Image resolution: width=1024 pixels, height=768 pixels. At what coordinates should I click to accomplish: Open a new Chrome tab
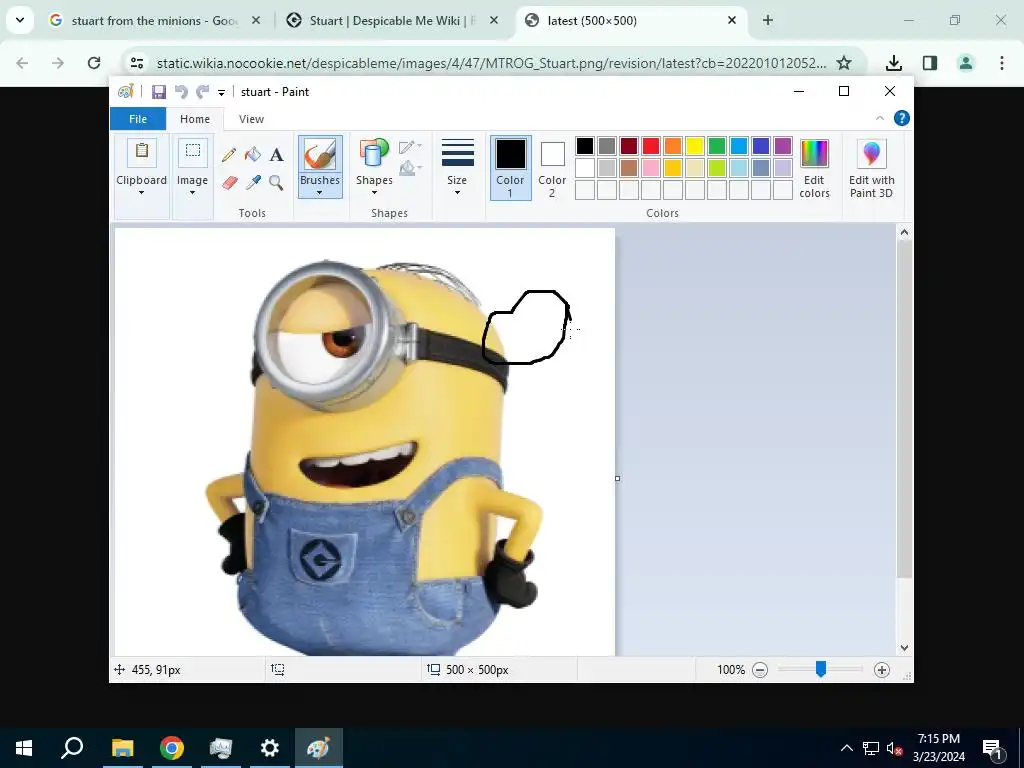tap(768, 20)
